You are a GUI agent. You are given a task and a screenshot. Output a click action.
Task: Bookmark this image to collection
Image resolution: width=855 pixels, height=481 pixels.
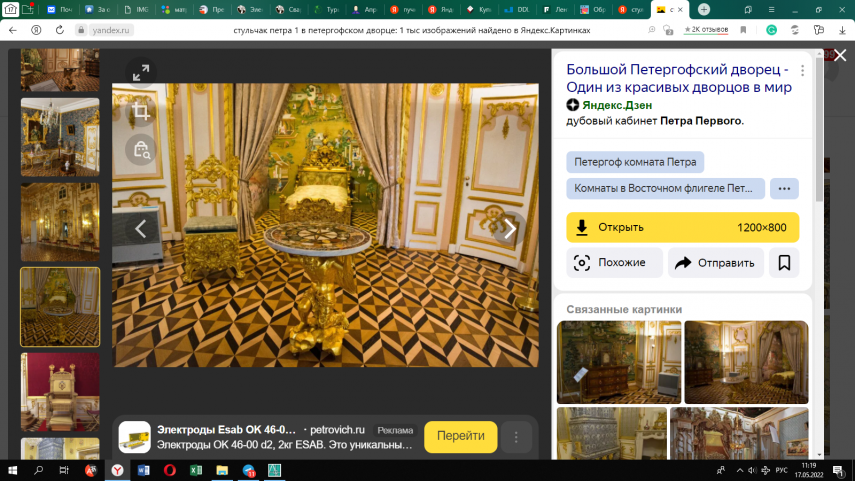coord(784,263)
